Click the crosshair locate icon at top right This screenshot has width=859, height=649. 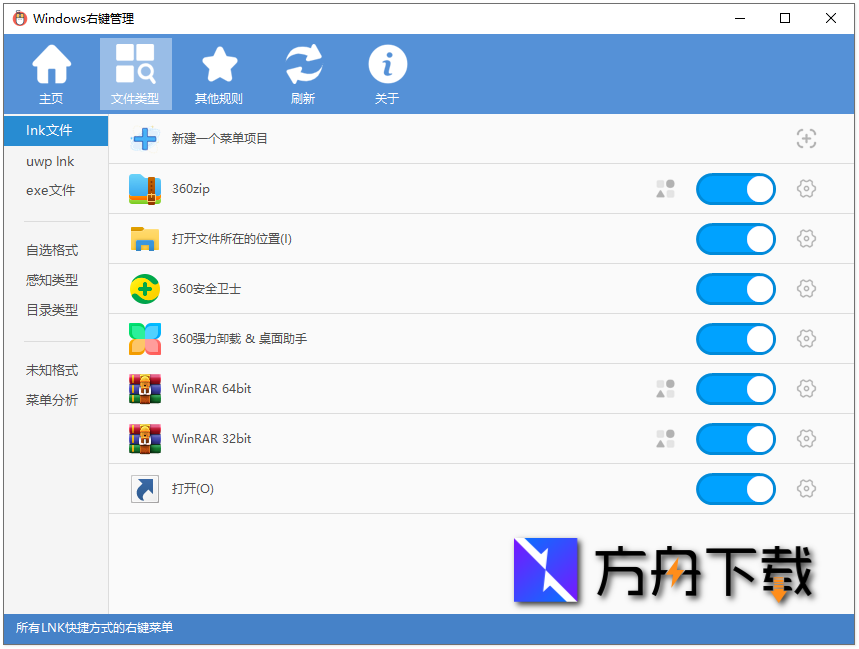coord(806,139)
